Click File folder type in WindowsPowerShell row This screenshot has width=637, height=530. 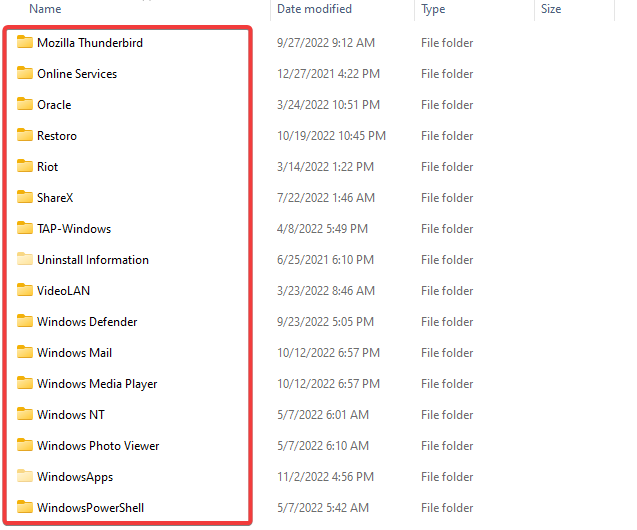447,508
